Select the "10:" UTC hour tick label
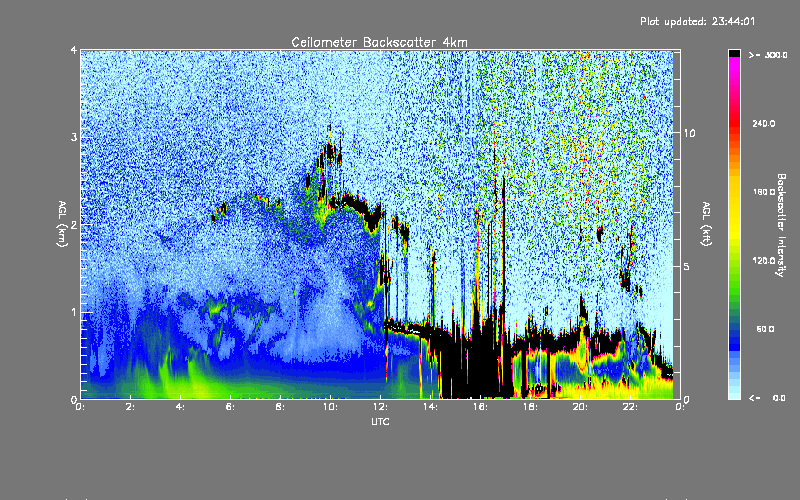This screenshot has width=800, height=500. (330, 407)
